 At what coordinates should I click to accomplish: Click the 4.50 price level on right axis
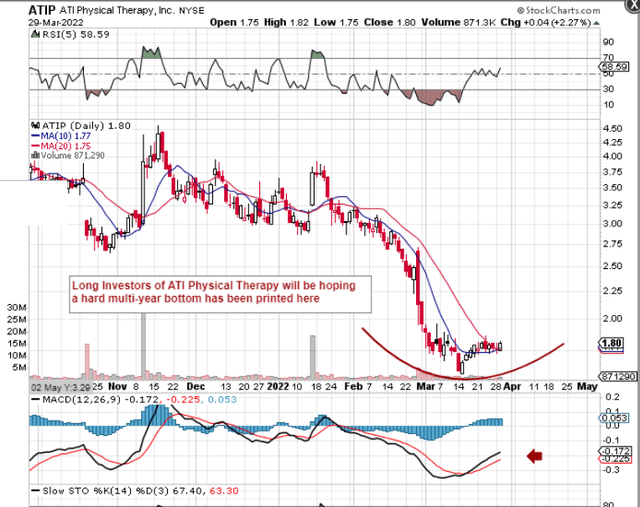(612, 129)
